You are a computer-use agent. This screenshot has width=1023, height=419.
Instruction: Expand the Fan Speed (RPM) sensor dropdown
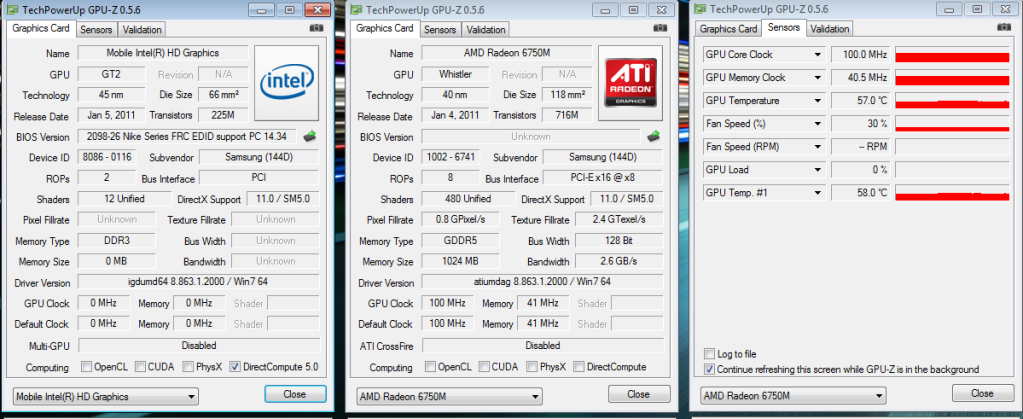pyautogui.click(x=817, y=146)
